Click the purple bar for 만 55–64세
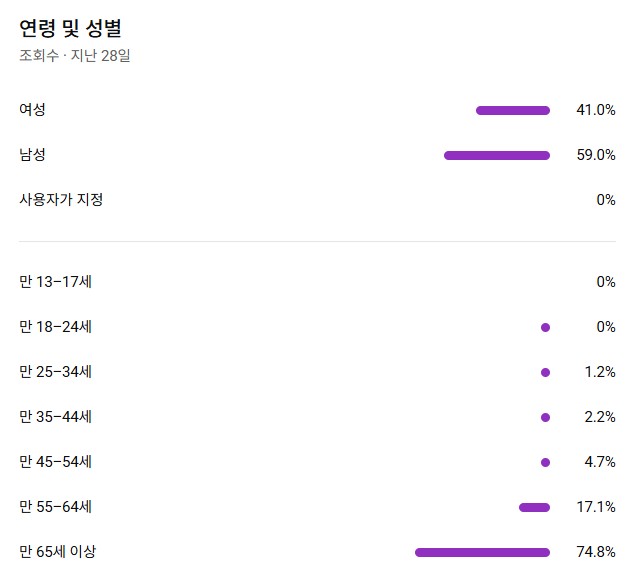Viewport: 643px width, 576px height. point(535,507)
